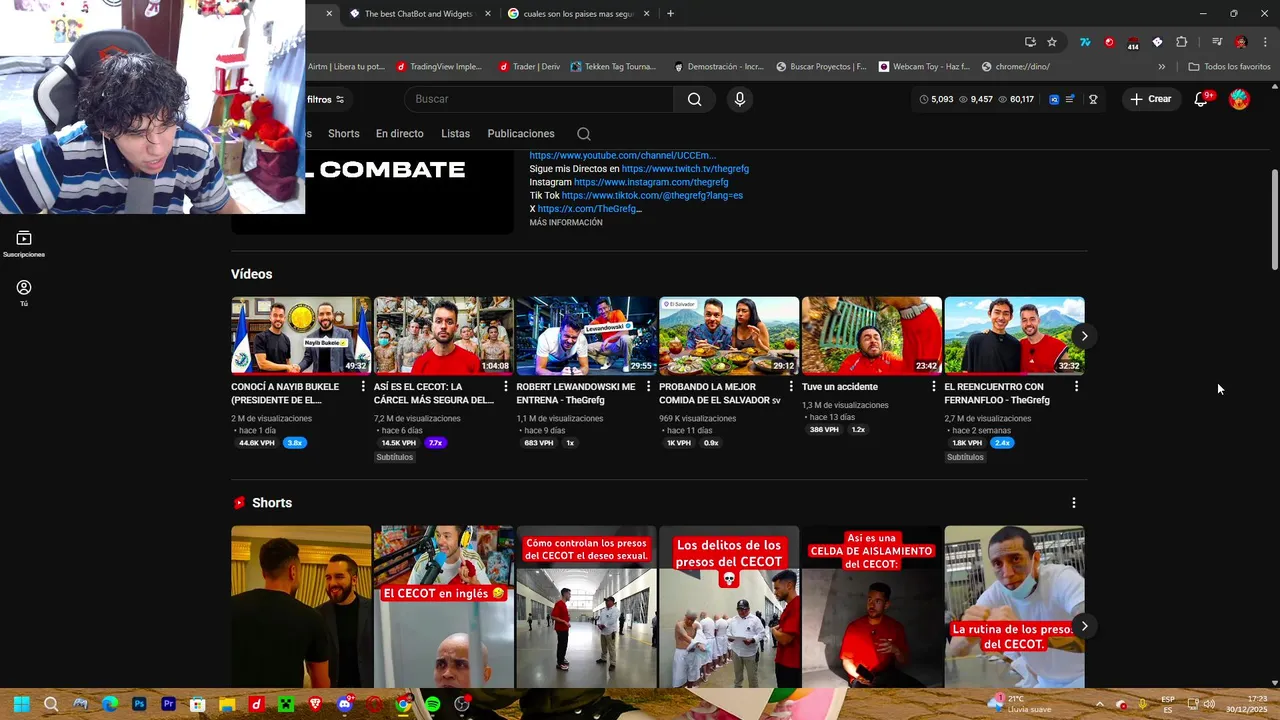Open options for ROBERT LEWANDOWSKI video
This screenshot has width=1280, height=720.
(648, 386)
